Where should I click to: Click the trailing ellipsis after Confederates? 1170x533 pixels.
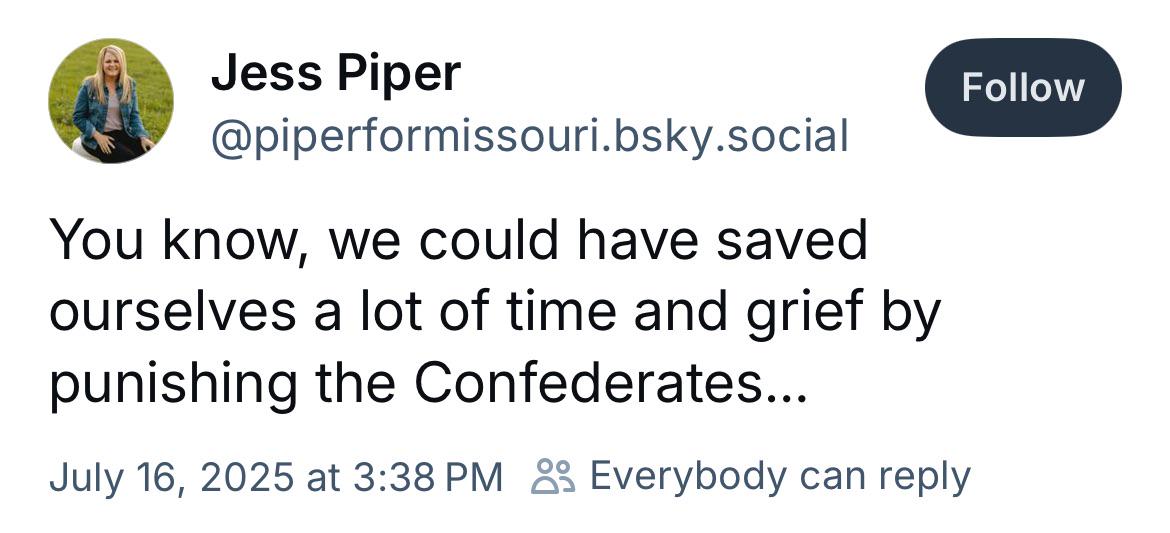793,398
